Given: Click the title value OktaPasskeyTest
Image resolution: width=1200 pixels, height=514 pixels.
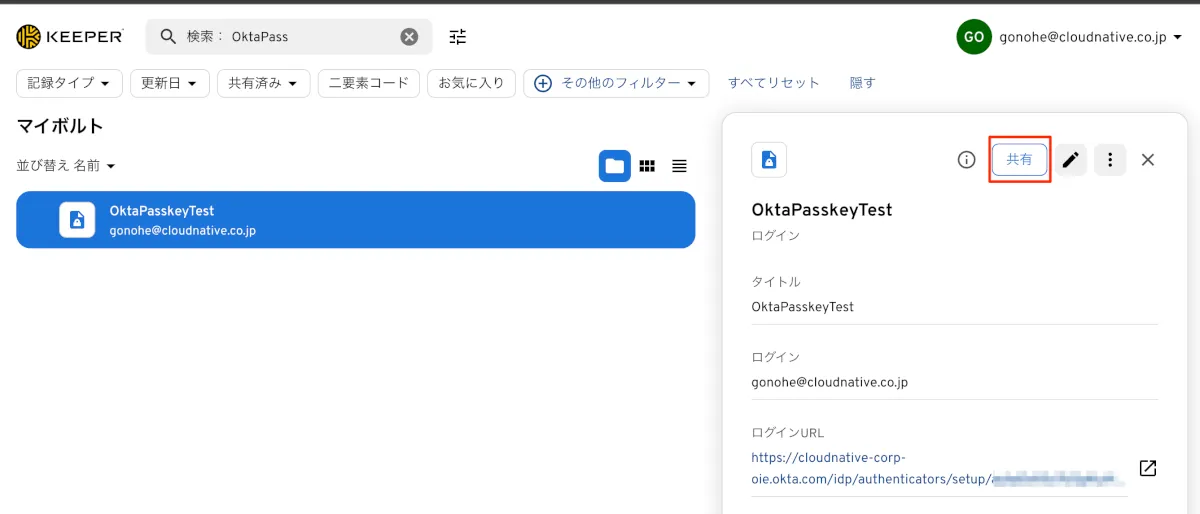Looking at the screenshot, I should 803,307.
